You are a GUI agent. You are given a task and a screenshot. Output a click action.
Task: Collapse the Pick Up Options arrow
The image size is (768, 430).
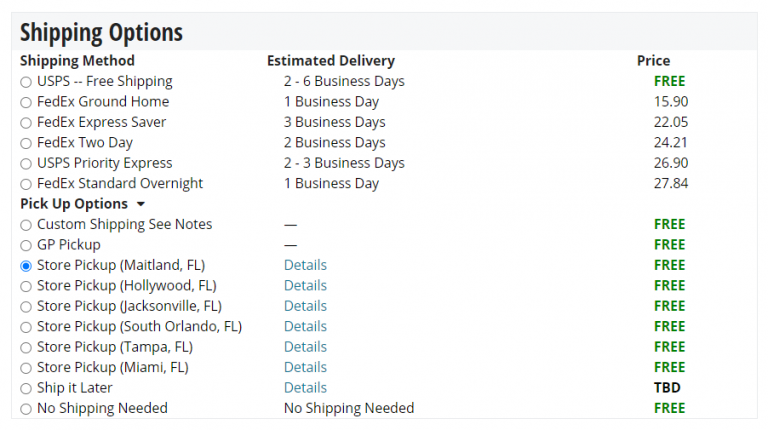(140, 204)
